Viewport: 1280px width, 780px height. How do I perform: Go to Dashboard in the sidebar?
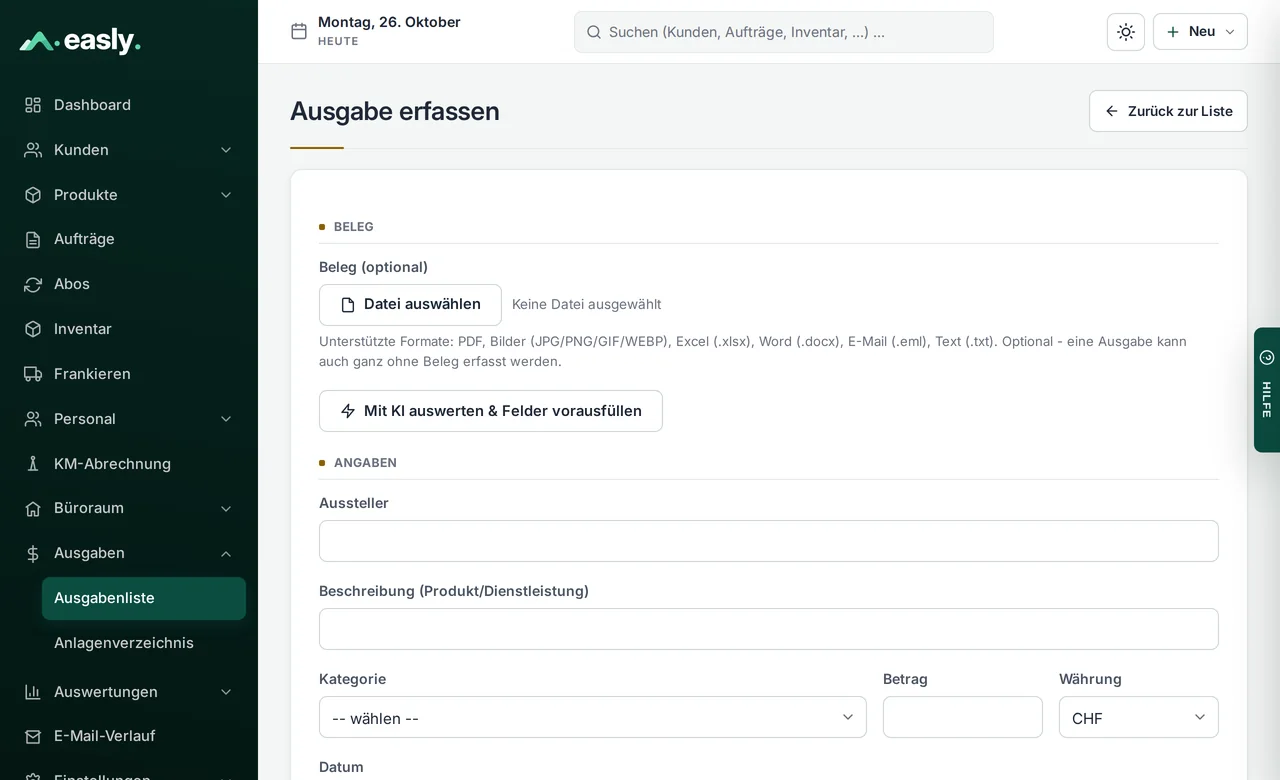129,105
